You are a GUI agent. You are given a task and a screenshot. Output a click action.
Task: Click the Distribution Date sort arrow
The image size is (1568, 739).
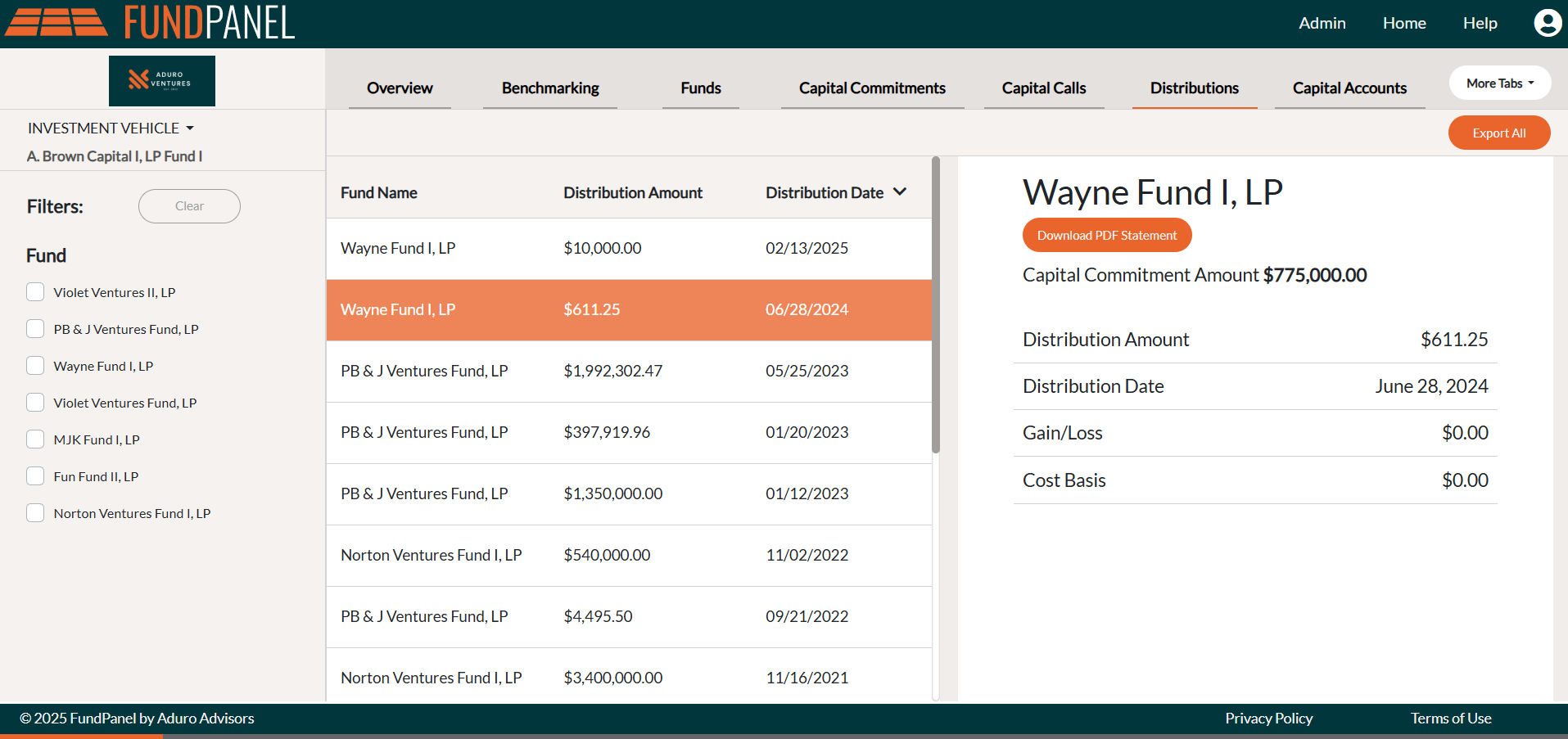900,192
